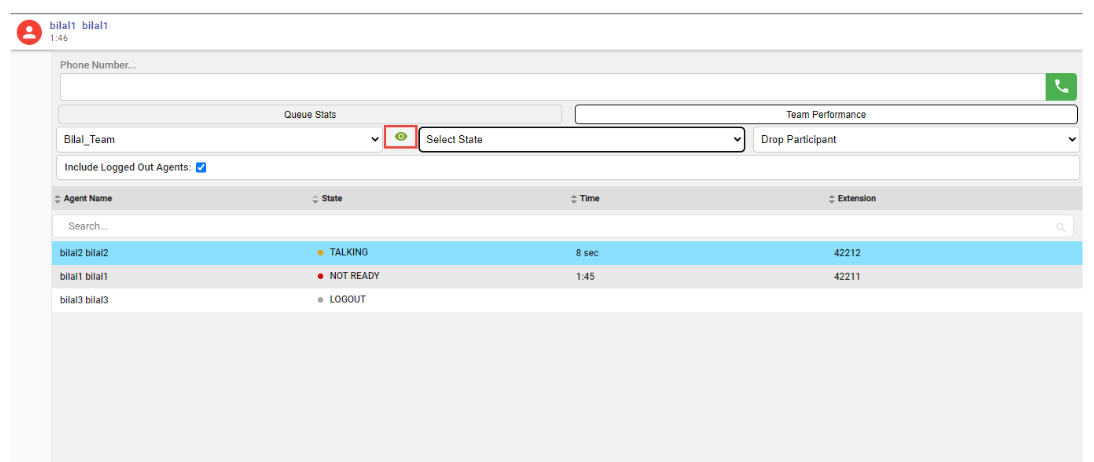The width and height of the screenshot is (1094, 462).
Task: Open the Drop Participant dropdown
Action: (x=915, y=140)
